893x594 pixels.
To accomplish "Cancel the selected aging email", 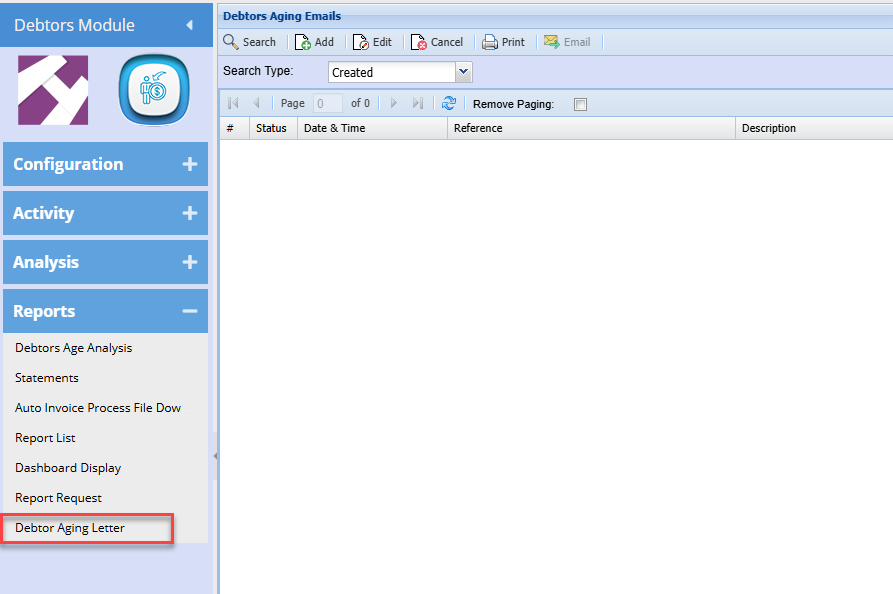I will (x=437, y=42).
